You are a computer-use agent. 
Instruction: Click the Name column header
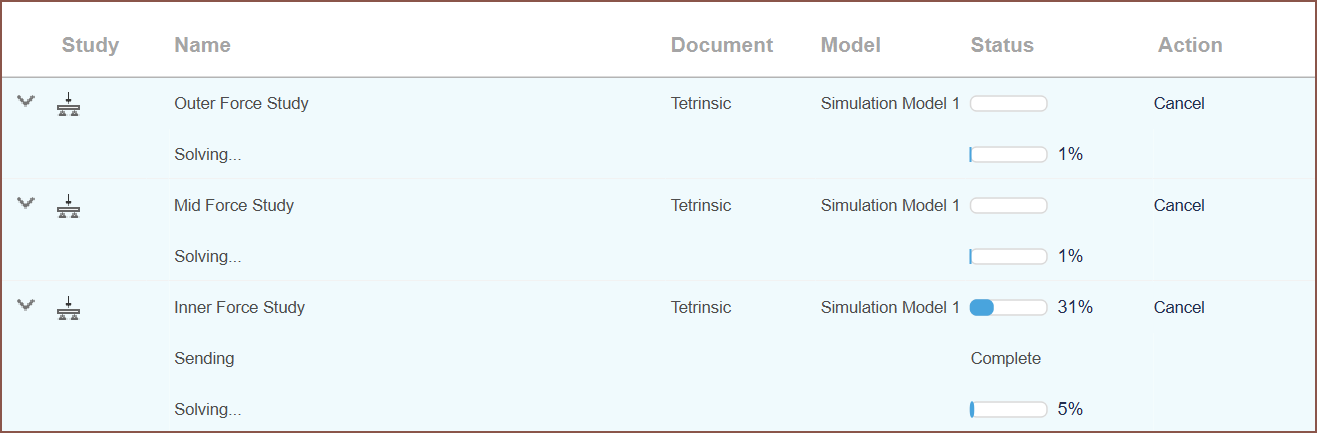click(202, 45)
